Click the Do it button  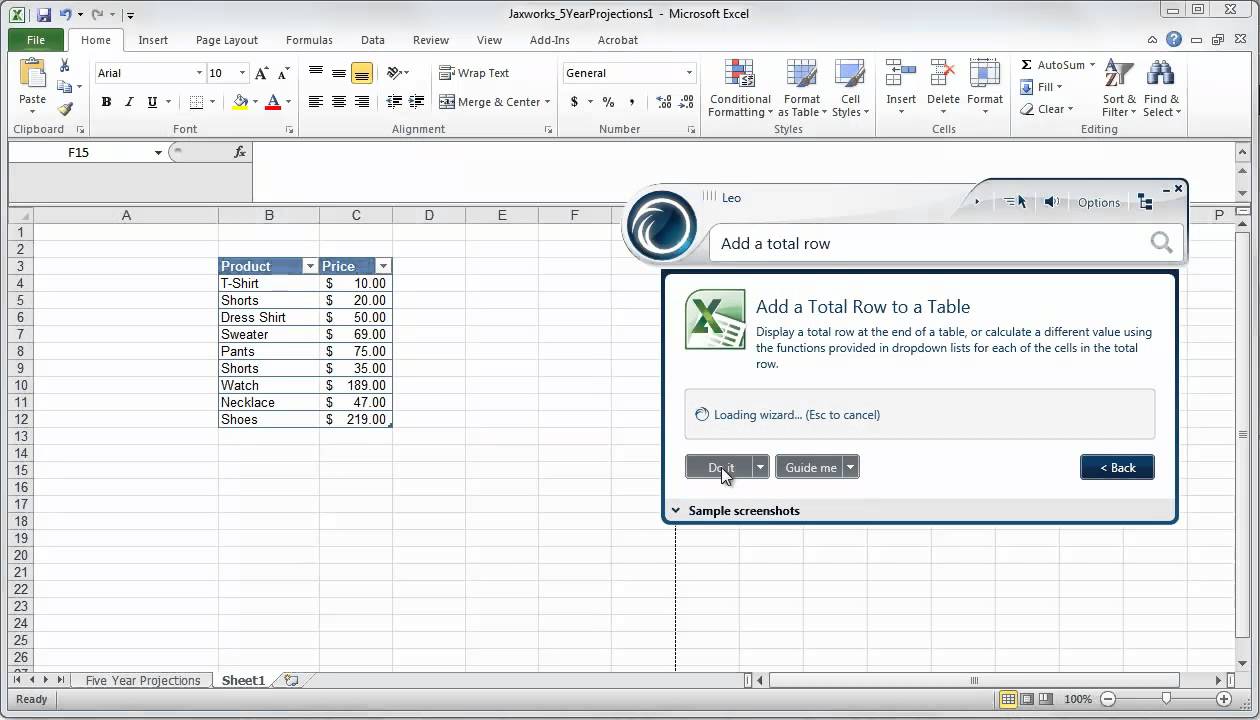719,467
